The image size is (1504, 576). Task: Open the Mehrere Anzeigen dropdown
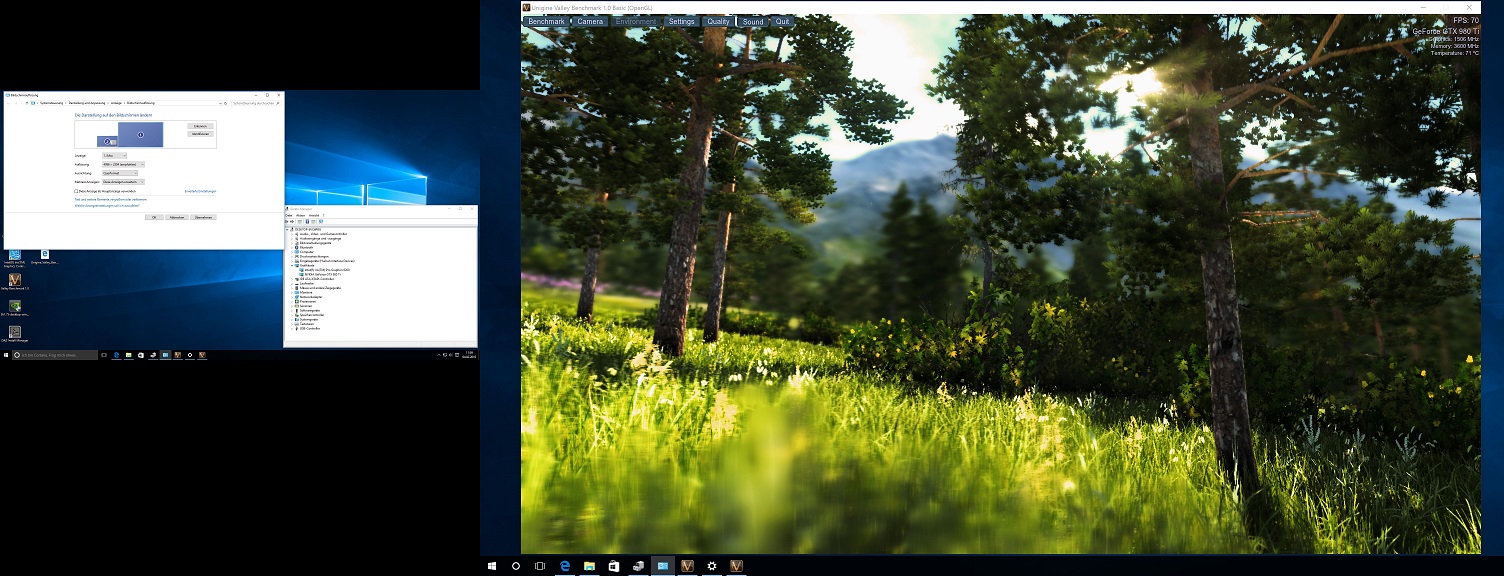pyautogui.click(x=123, y=182)
